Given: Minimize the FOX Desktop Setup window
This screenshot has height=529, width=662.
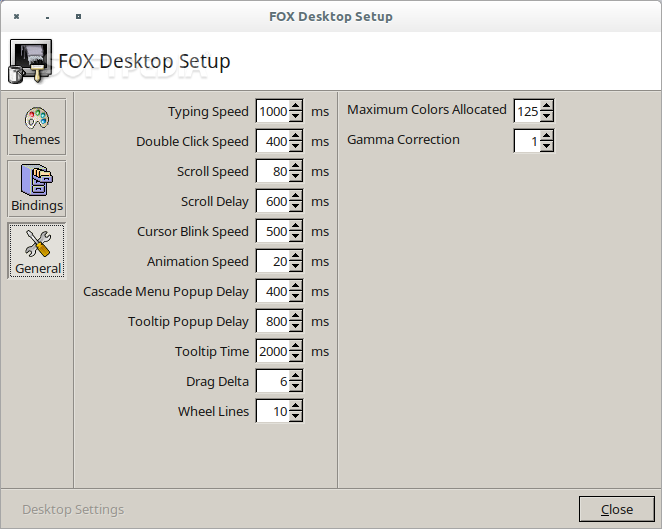Looking at the screenshot, I should pos(47,17).
